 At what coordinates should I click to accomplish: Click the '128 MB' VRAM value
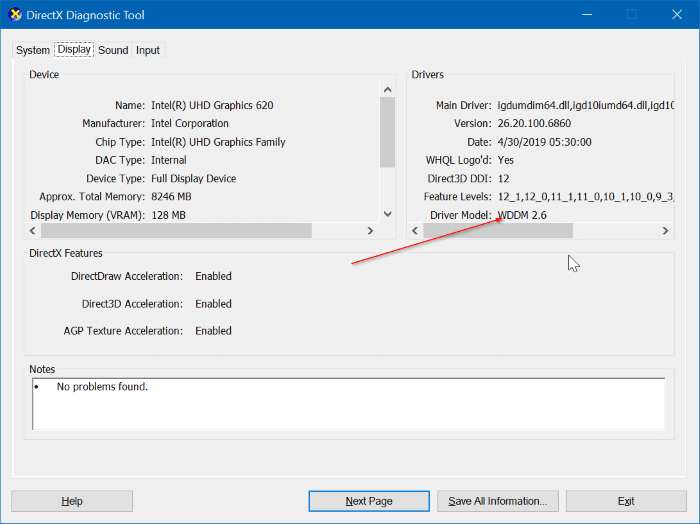(168, 215)
